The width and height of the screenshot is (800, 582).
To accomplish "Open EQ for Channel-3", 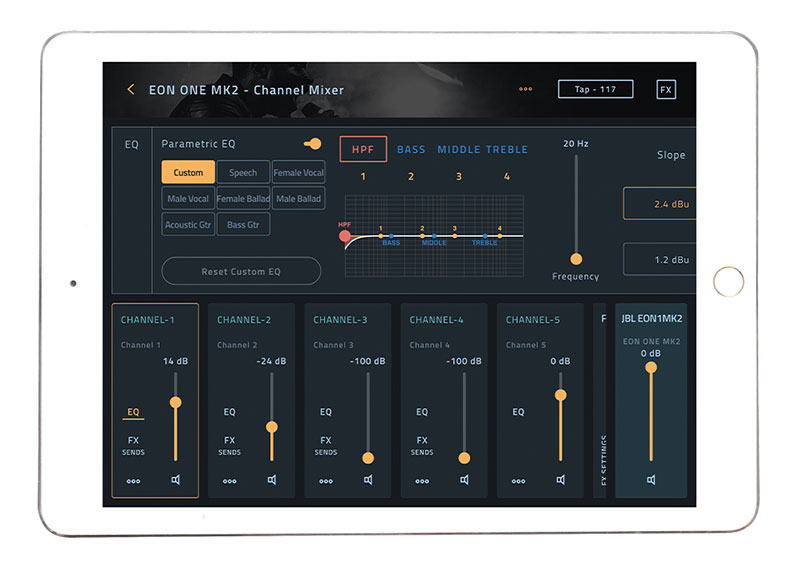I will [326, 412].
